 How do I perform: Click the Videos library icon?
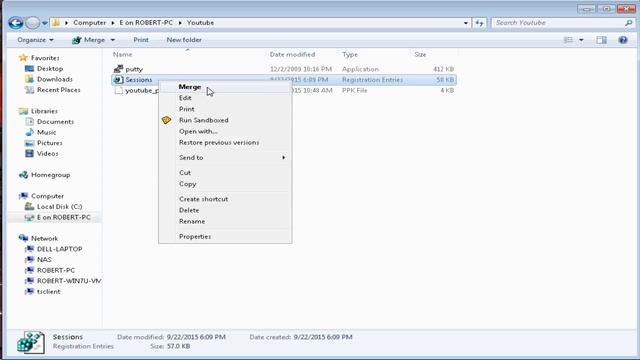[x=29, y=153]
